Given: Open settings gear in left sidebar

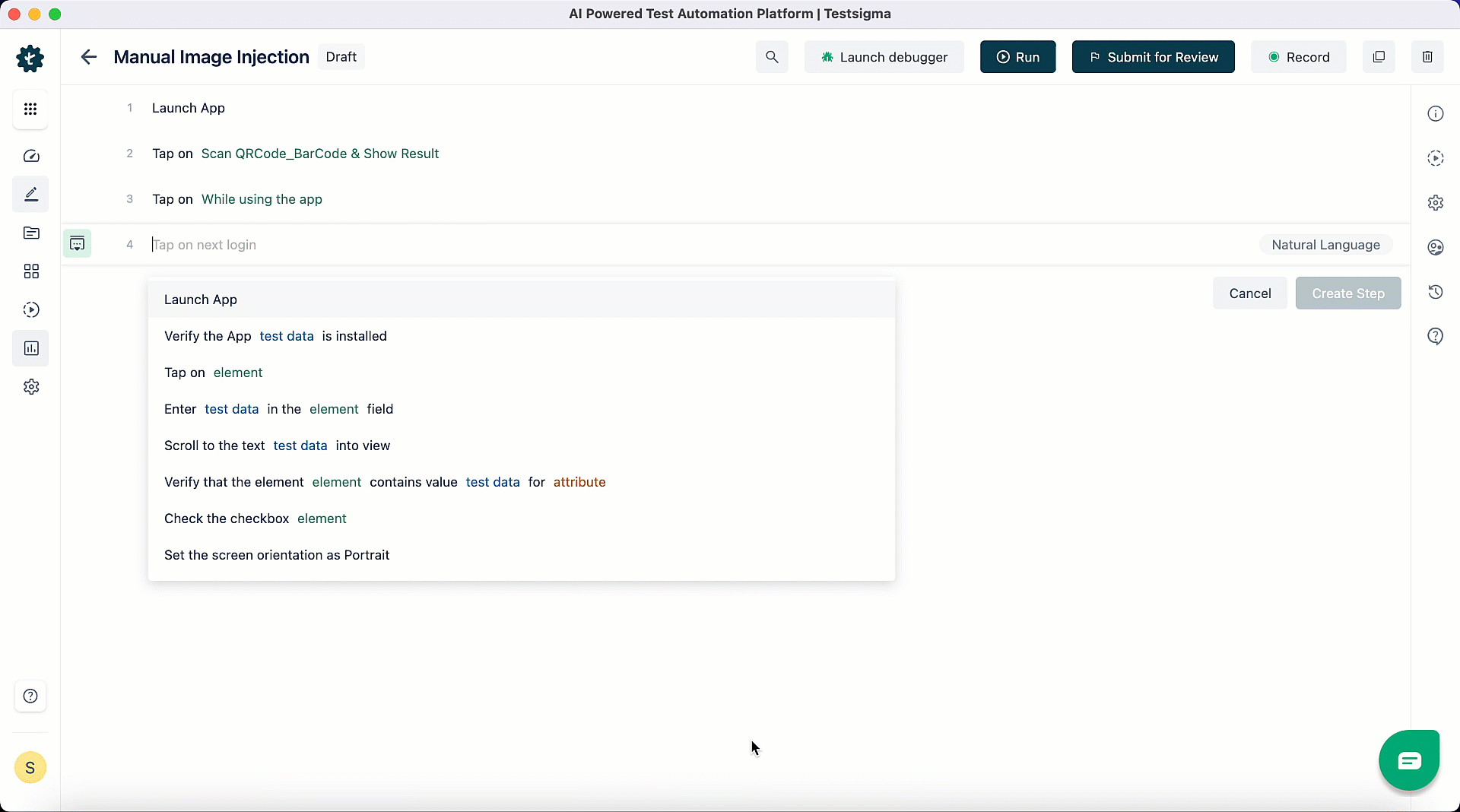Looking at the screenshot, I should [30, 387].
